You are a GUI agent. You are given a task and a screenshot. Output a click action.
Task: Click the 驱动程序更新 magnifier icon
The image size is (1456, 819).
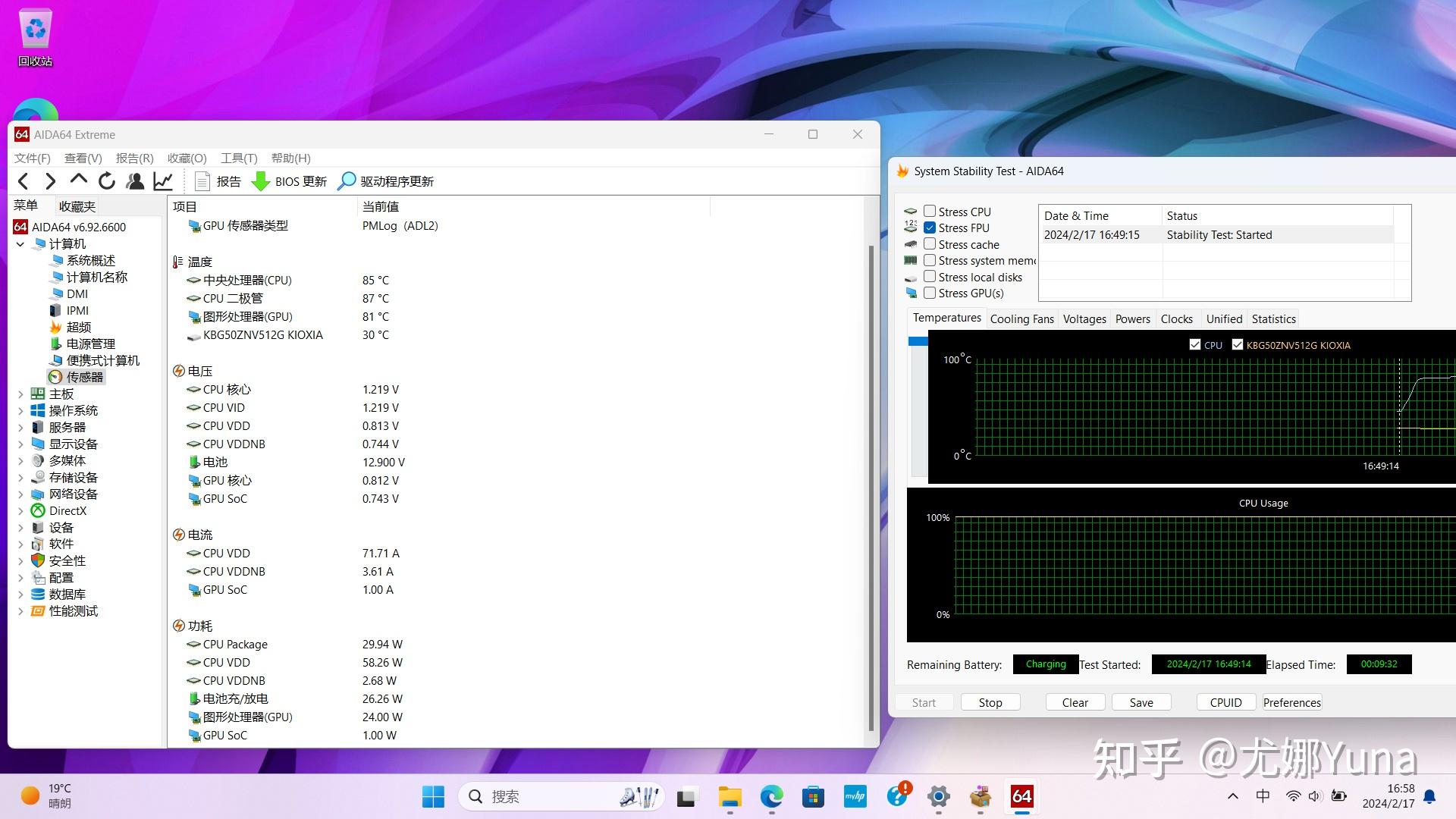(347, 181)
